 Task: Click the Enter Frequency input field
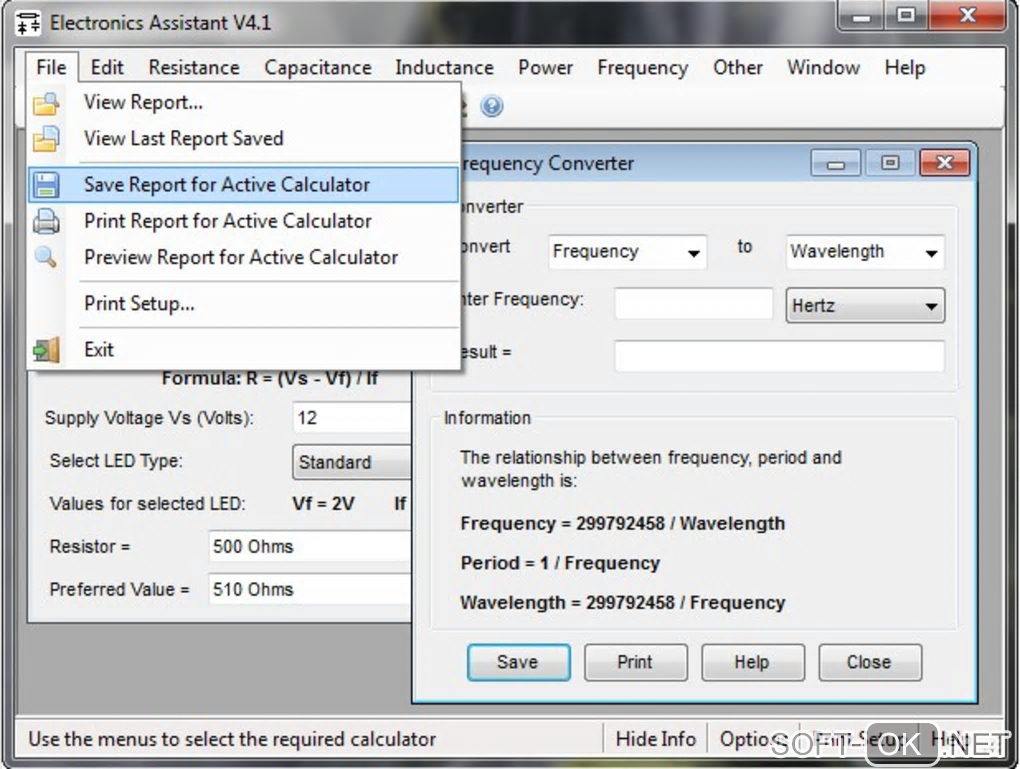(x=693, y=304)
